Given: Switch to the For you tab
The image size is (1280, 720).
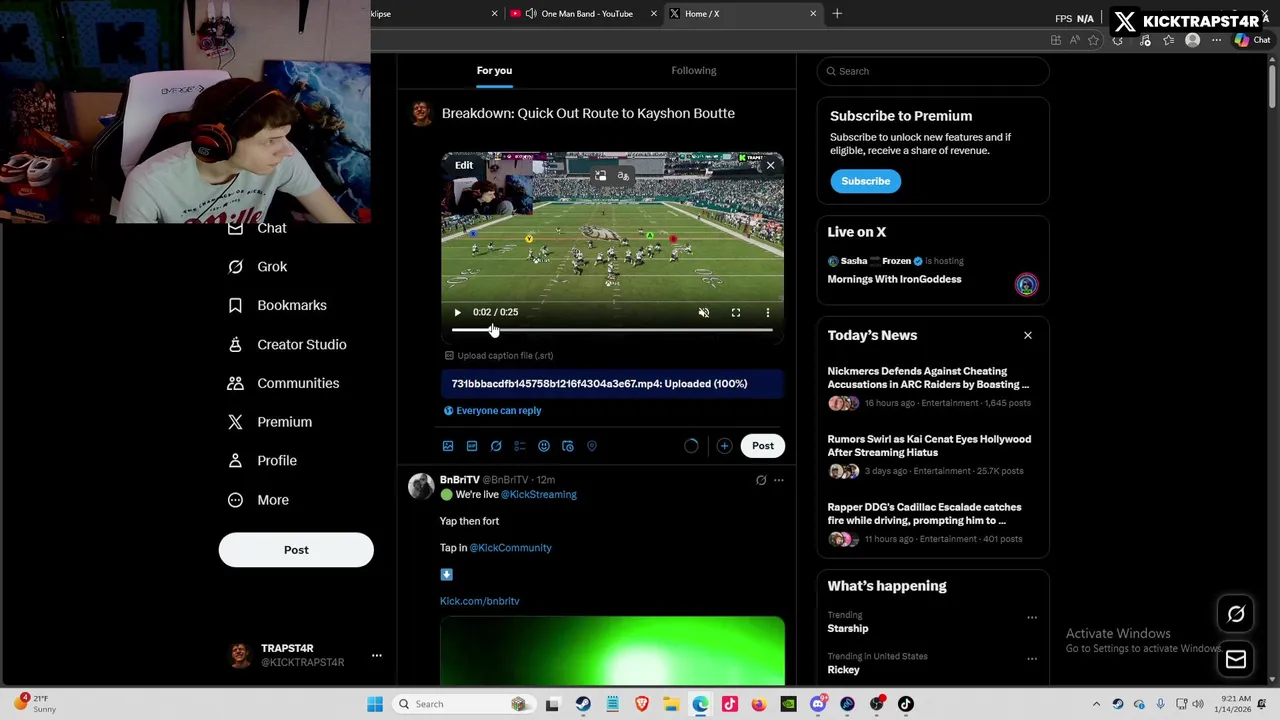Looking at the screenshot, I should coord(494,70).
